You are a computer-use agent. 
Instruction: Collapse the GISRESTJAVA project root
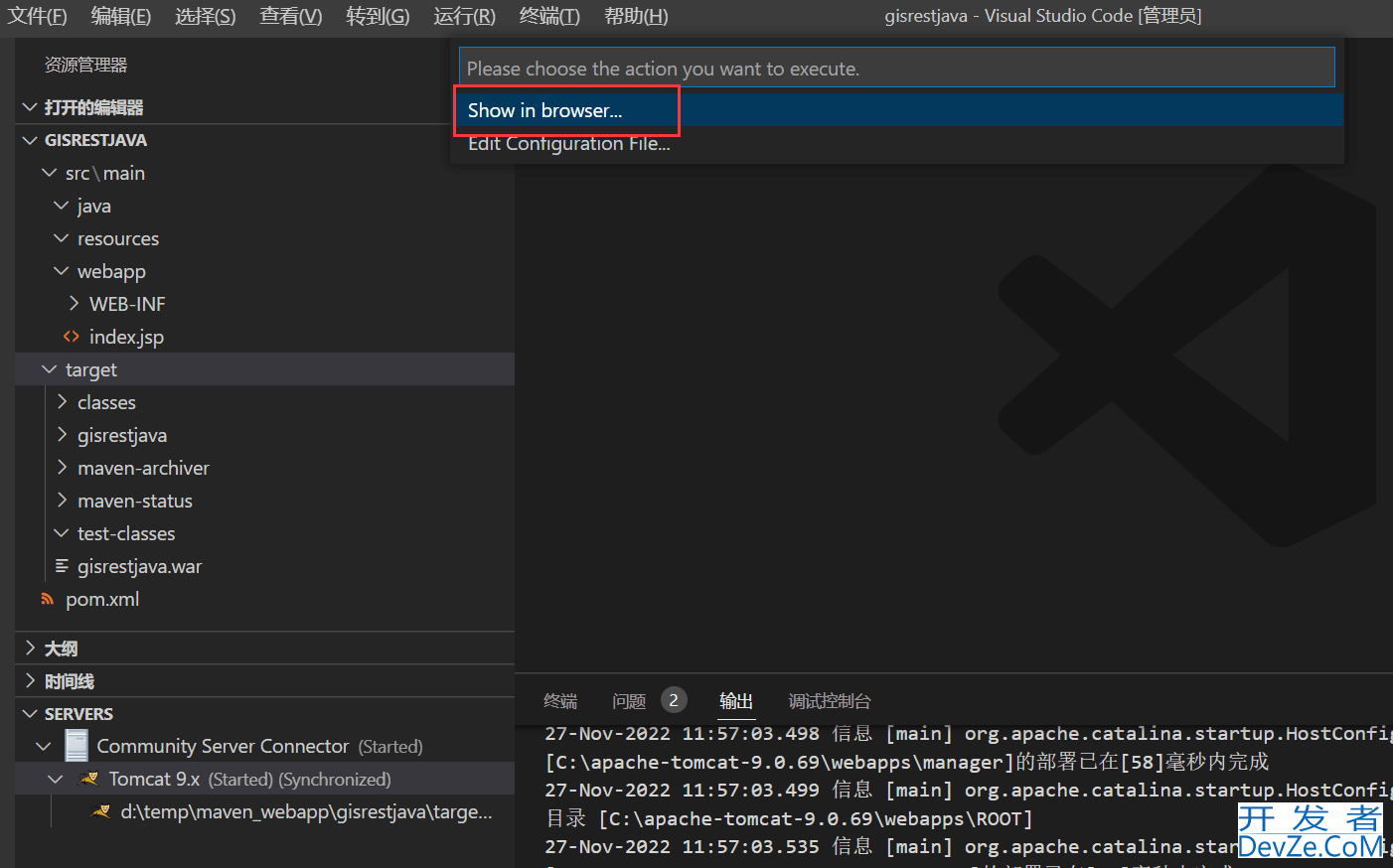pyautogui.click(x=30, y=140)
